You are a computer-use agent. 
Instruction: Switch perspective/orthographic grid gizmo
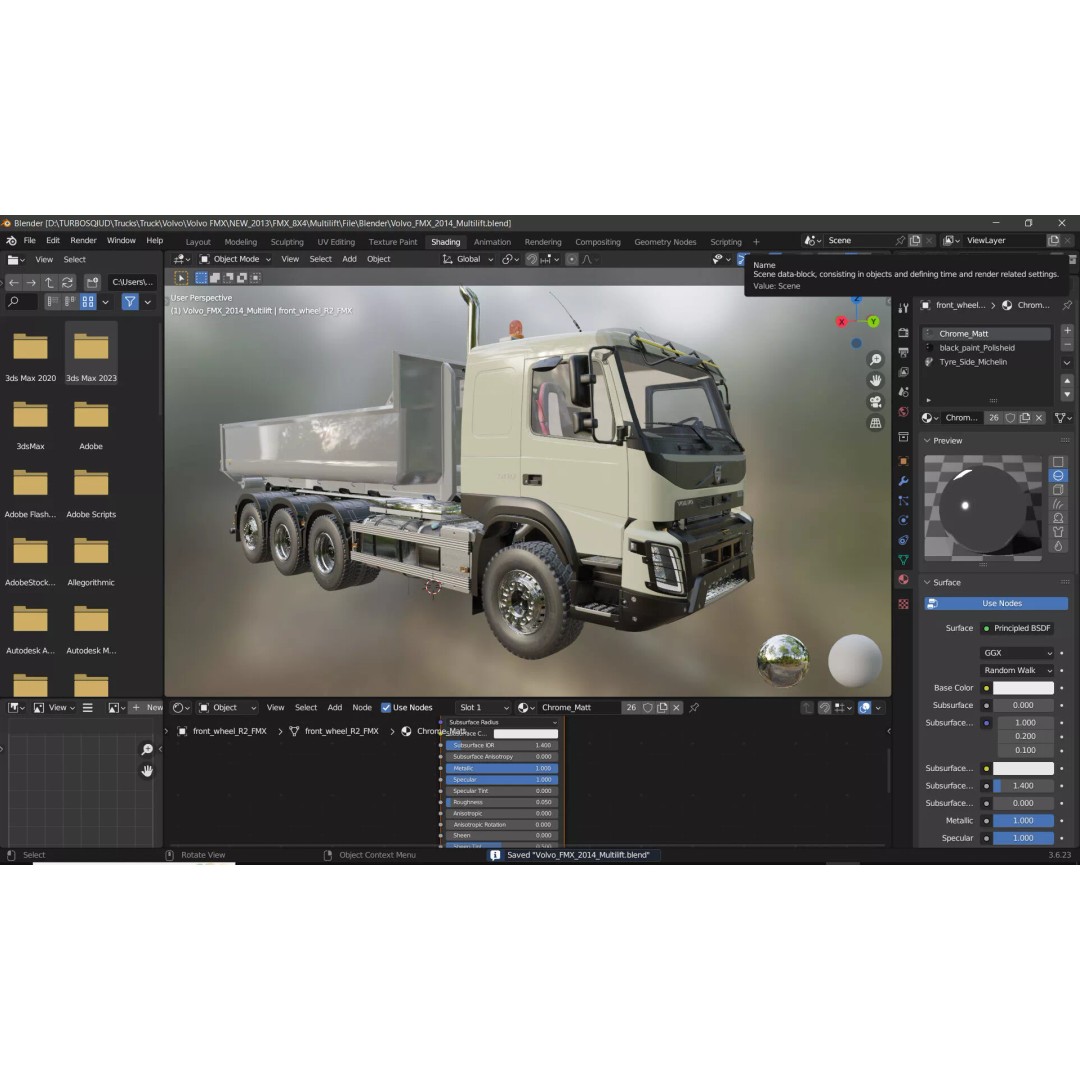tap(875, 423)
